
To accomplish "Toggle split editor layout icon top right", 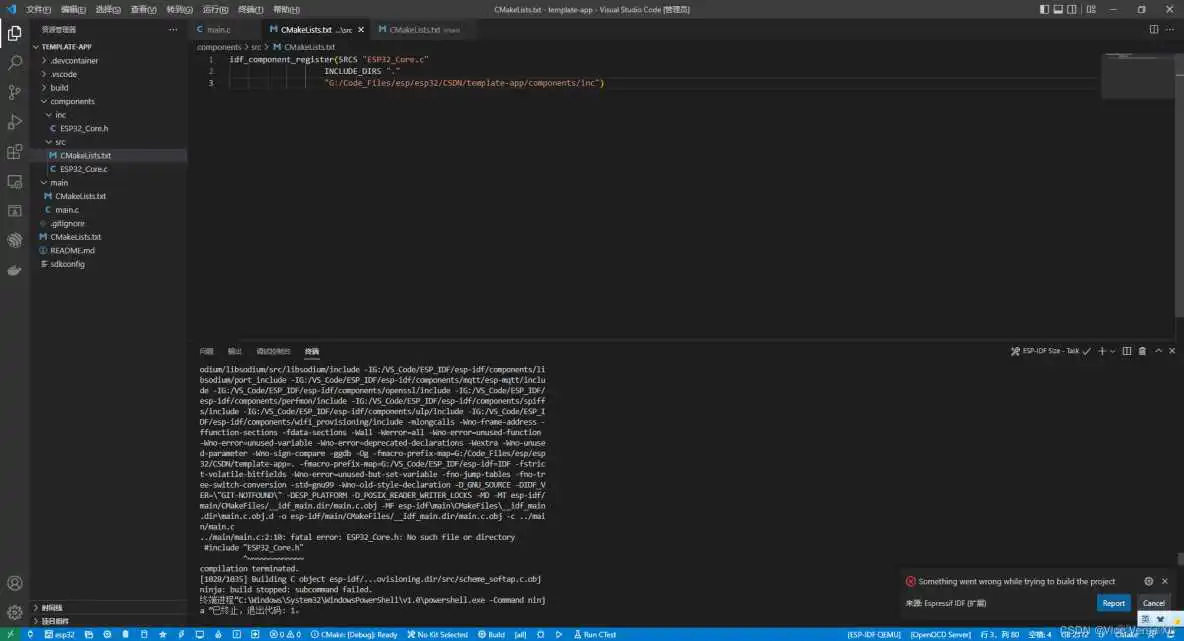I will pos(1154,29).
